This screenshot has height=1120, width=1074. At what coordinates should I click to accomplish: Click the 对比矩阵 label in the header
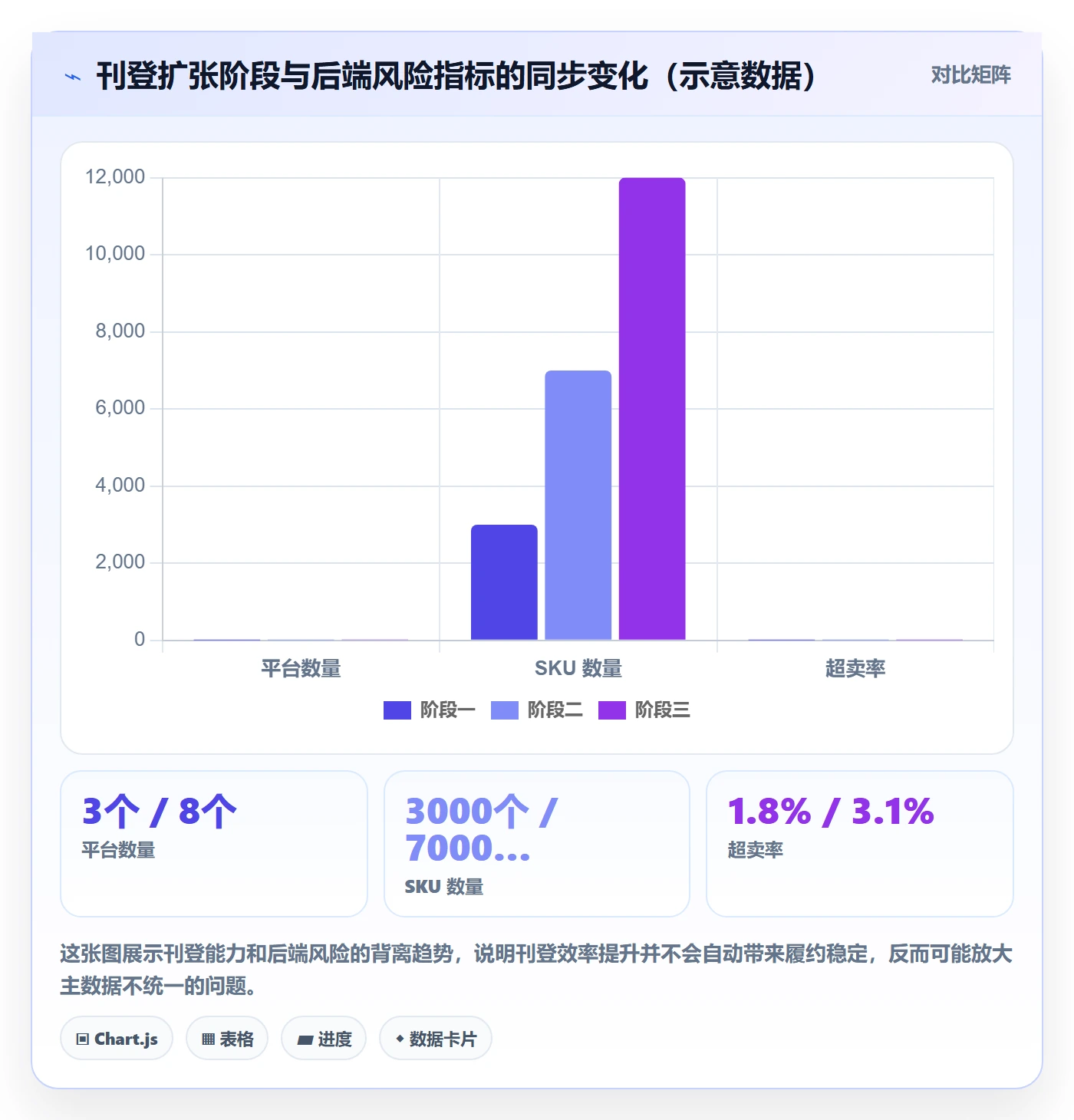tap(970, 75)
